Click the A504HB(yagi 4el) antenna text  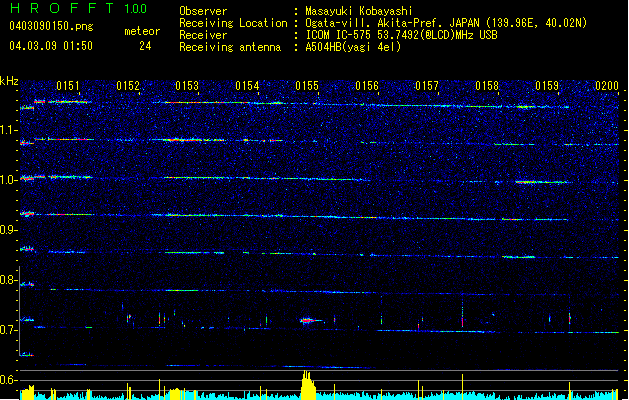353,47
